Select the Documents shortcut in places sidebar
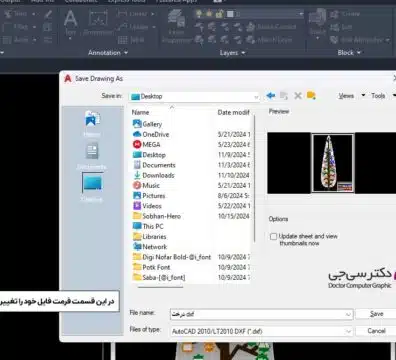 [x=92, y=156]
